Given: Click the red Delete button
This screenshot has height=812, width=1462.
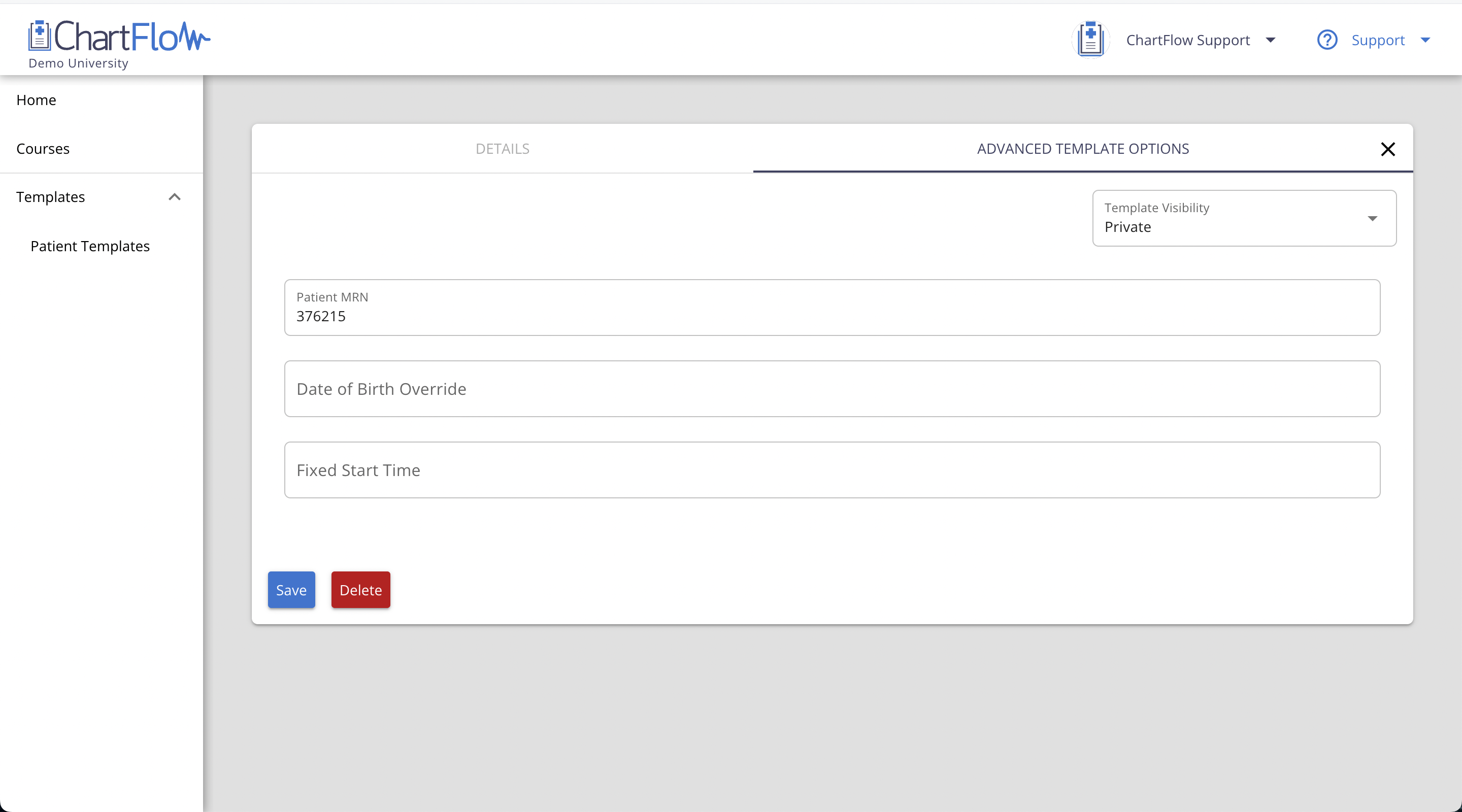Looking at the screenshot, I should [x=360, y=590].
